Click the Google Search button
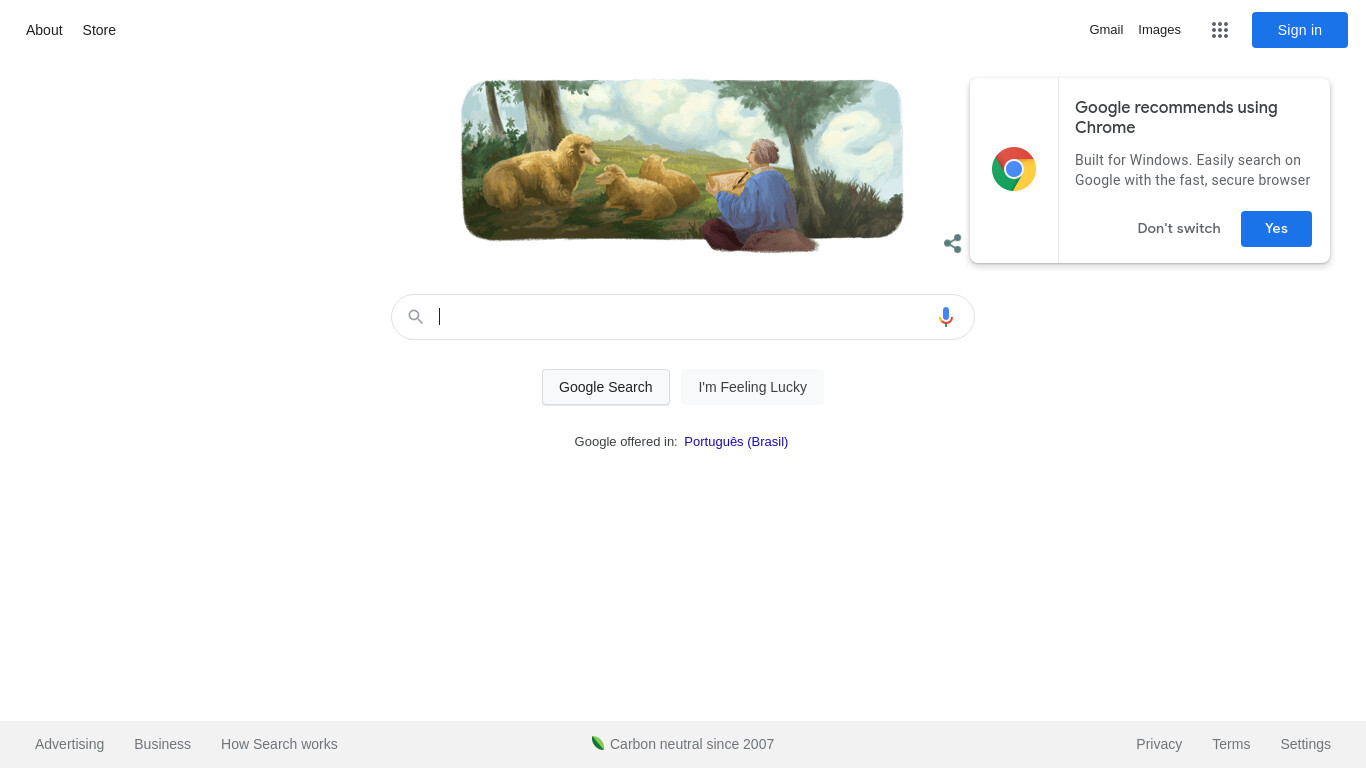Image resolution: width=1366 pixels, height=768 pixels. coord(606,387)
